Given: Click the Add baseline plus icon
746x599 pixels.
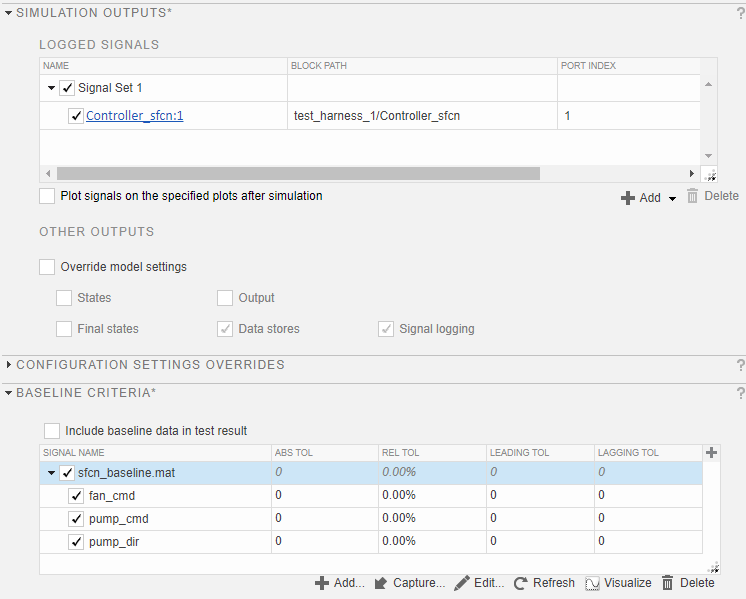Looking at the screenshot, I should pos(322,583).
